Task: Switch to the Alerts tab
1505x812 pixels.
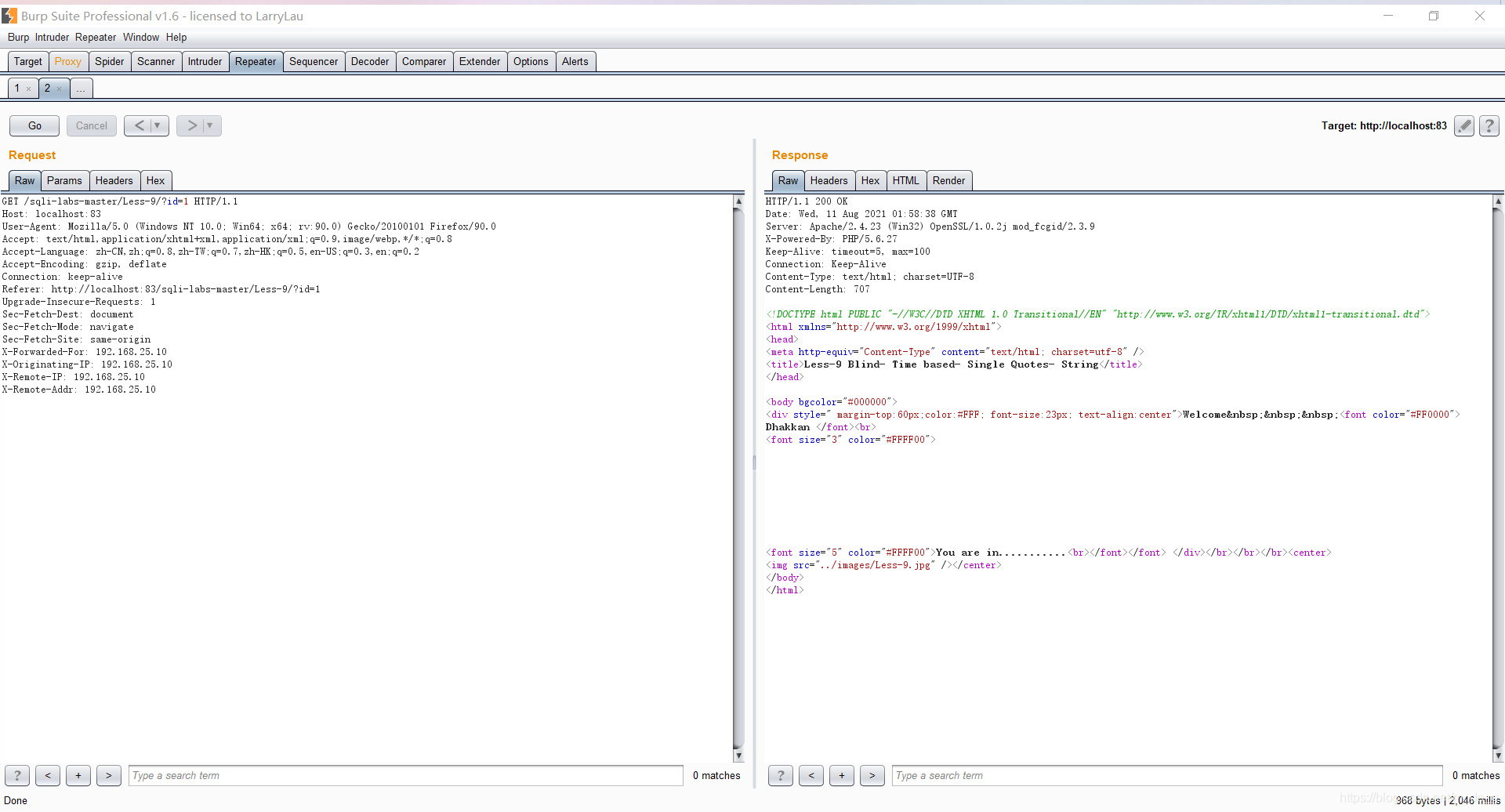Action: (575, 62)
